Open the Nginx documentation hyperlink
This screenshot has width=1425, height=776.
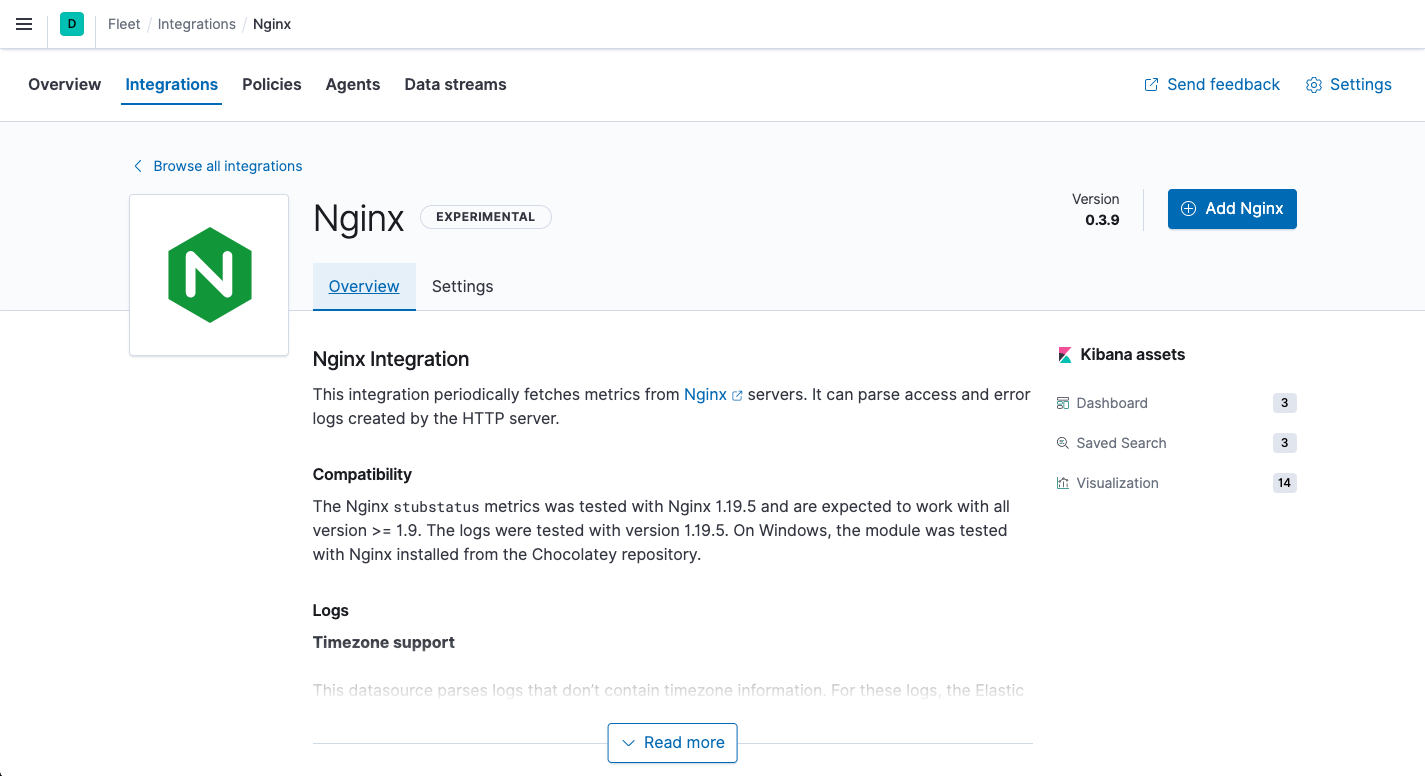tap(705, 394)
